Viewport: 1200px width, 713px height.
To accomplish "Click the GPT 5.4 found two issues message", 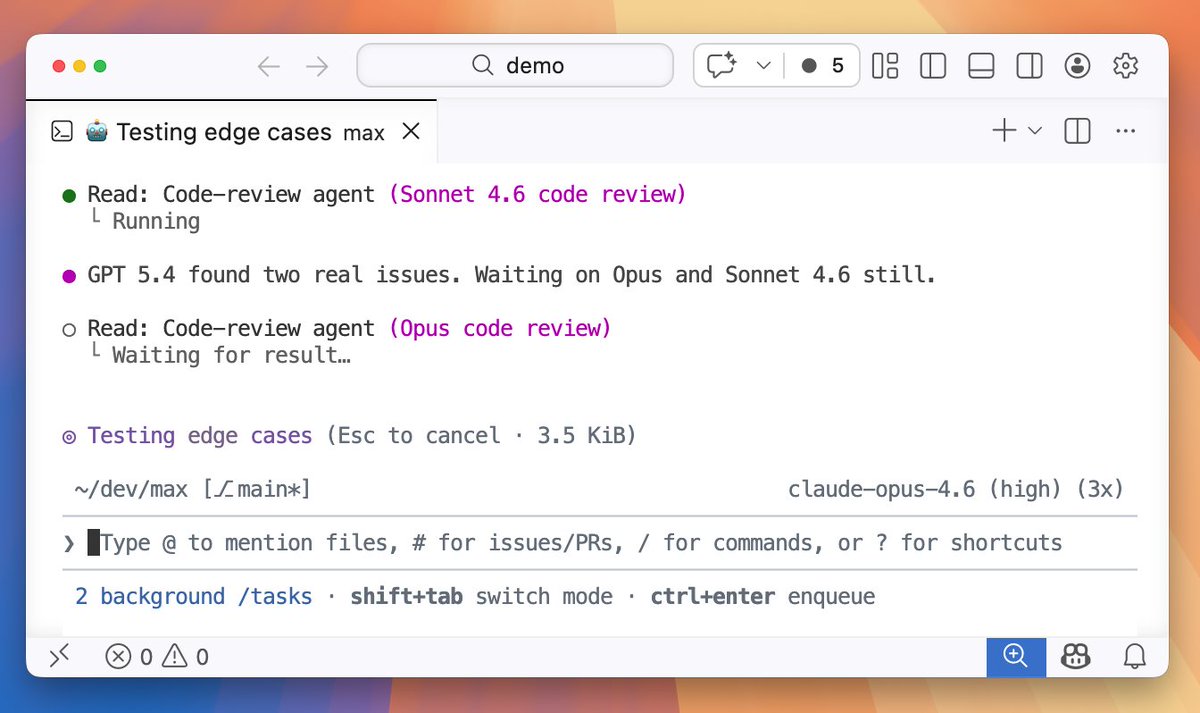I will tap(511, 274).
